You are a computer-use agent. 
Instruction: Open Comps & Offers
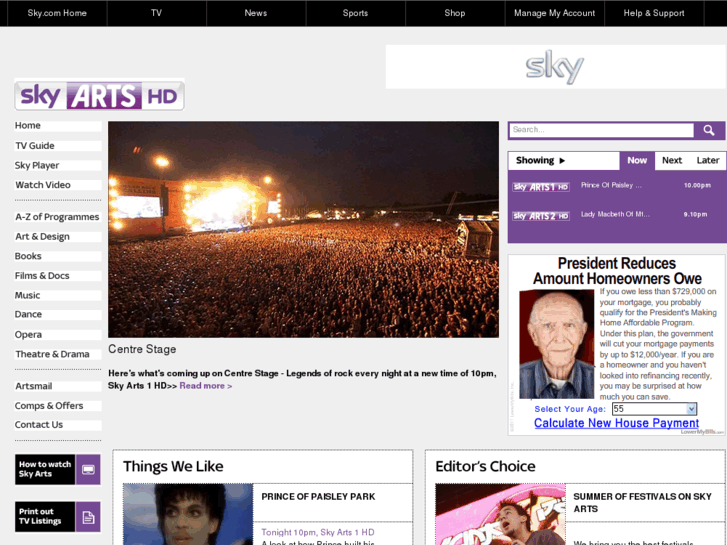pyautogui.click(x=57, y=405)
